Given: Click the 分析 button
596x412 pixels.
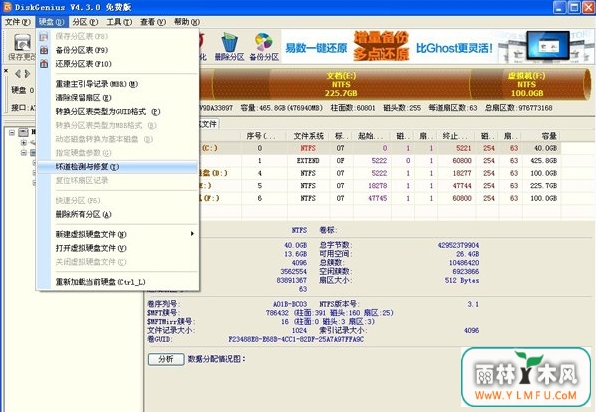Looking at the screenshot, I should point(166,359).
